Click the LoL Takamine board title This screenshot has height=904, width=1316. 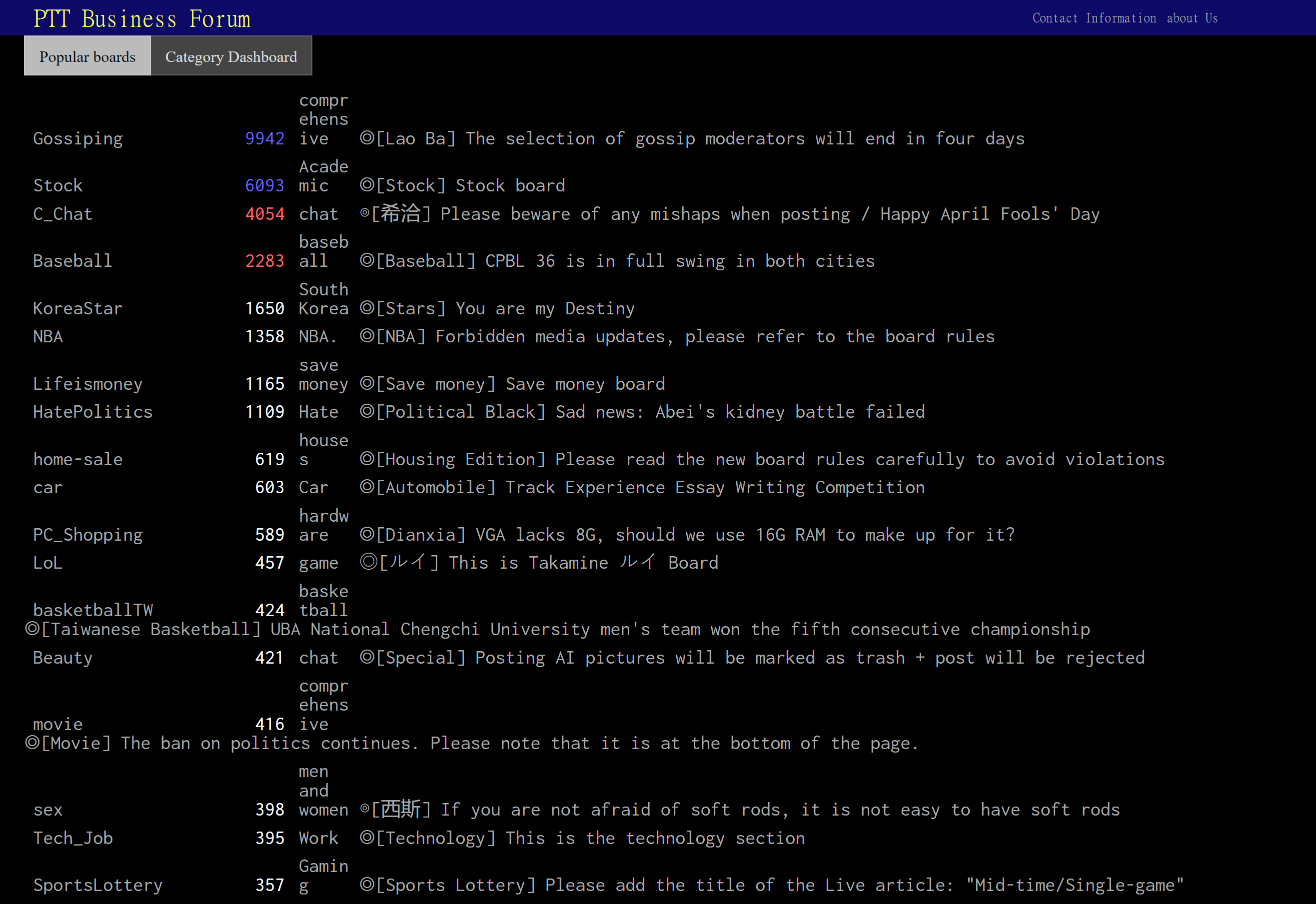point(539,563)
